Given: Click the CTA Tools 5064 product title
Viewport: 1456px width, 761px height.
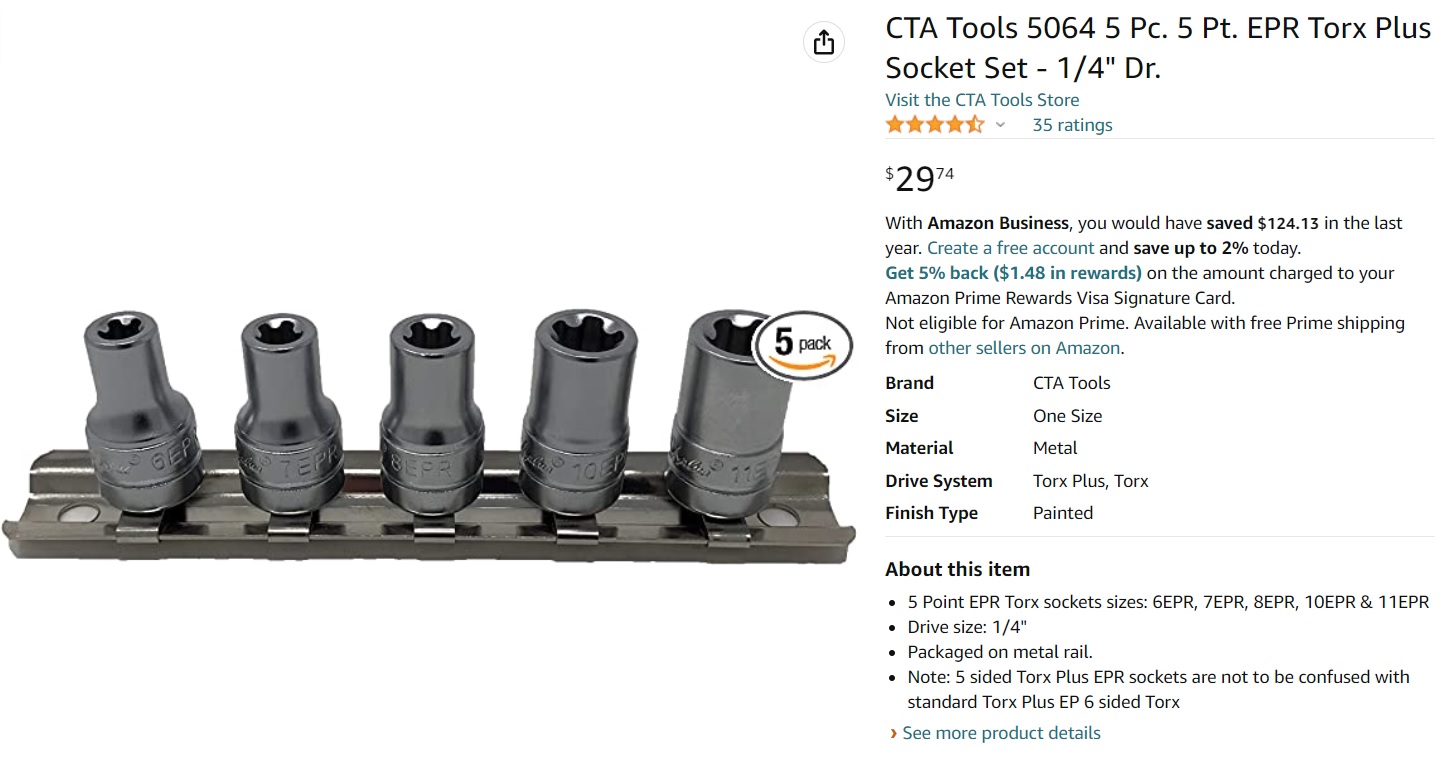Looking at the screenshot, I should [1157, 48].
